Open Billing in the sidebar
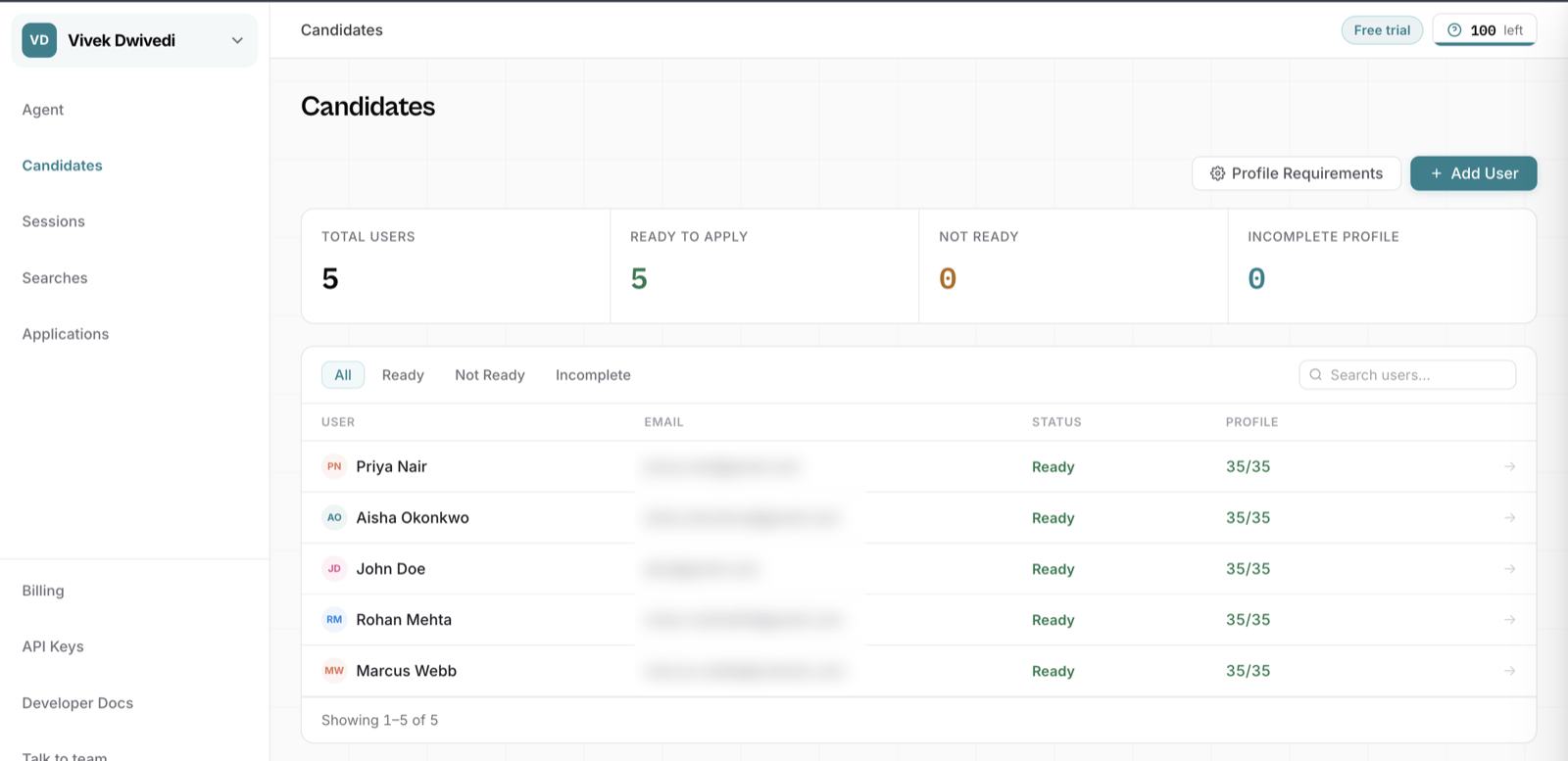 [x=43, y=591]
